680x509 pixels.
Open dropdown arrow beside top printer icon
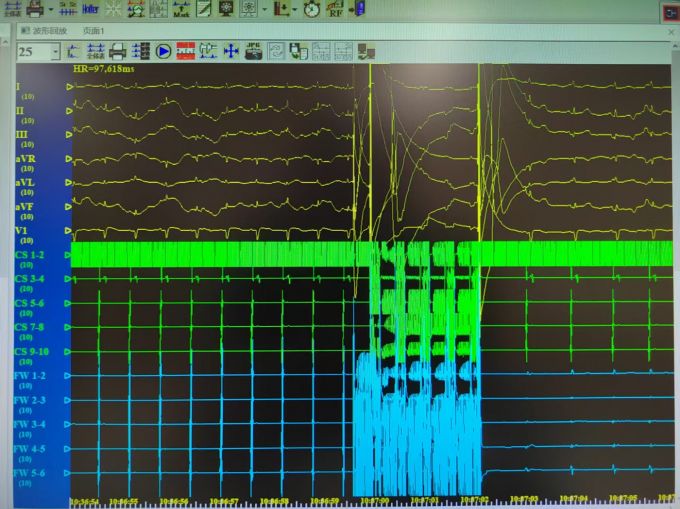[x=51, y=10]
